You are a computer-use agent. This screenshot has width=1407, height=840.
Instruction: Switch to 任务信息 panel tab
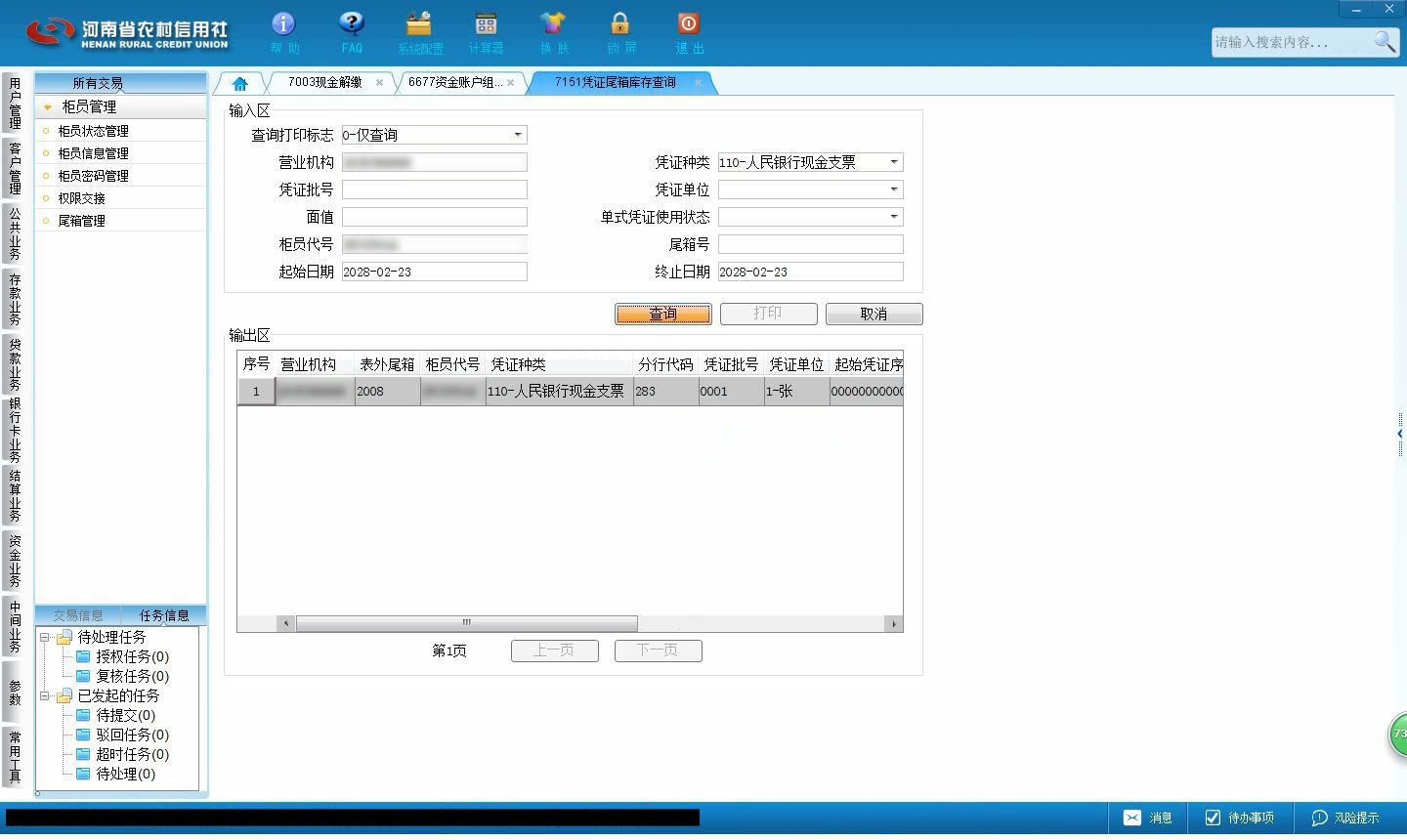(x=163, y=615)
